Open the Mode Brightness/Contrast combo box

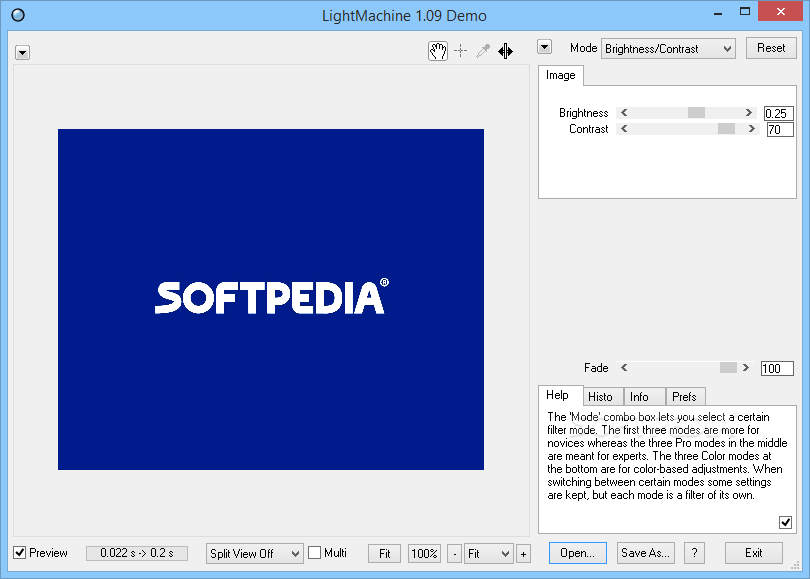pos(668,49)
